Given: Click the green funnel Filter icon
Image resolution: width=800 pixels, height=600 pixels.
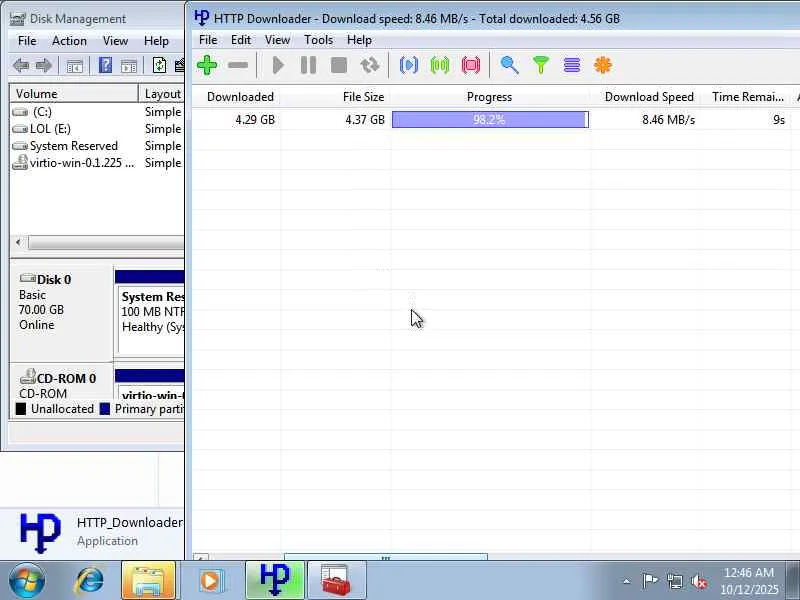Looking at the screenshot, I should tap(541, 65).
